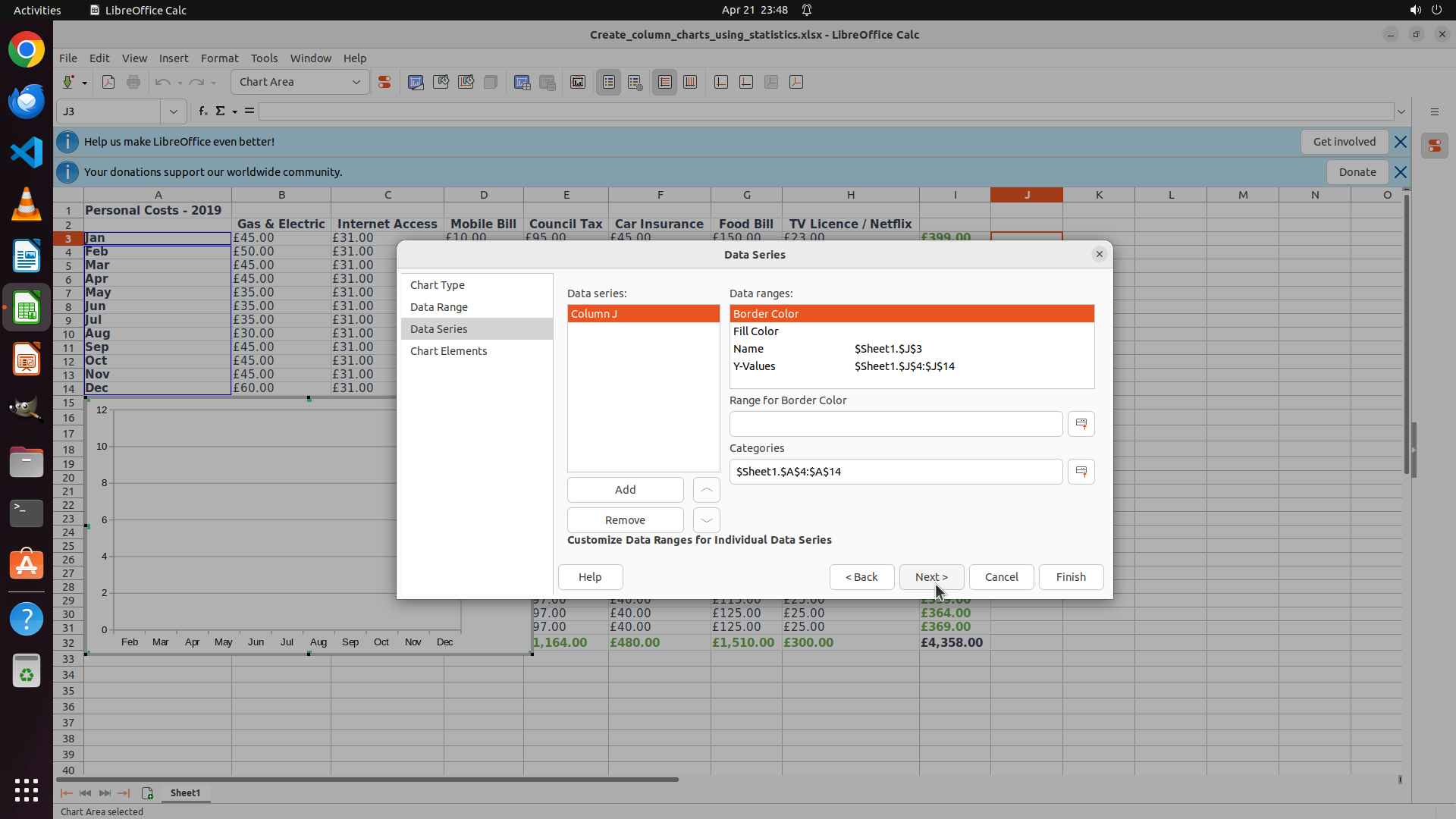Open the sidebar settings icon at top right
The width and height of the screenshot is (1456, 819).
(x=1434, y=111)
